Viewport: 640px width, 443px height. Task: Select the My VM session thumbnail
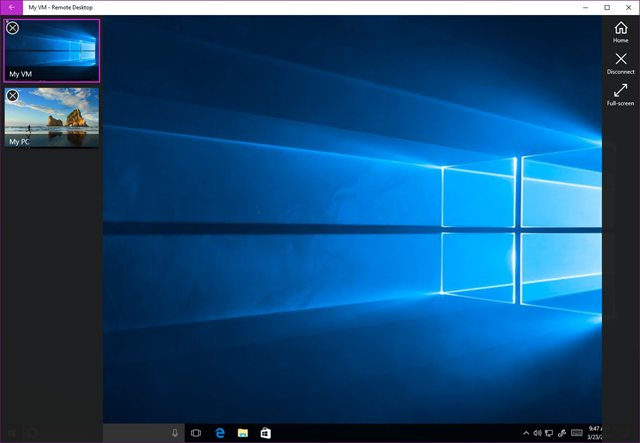(52, 50)
